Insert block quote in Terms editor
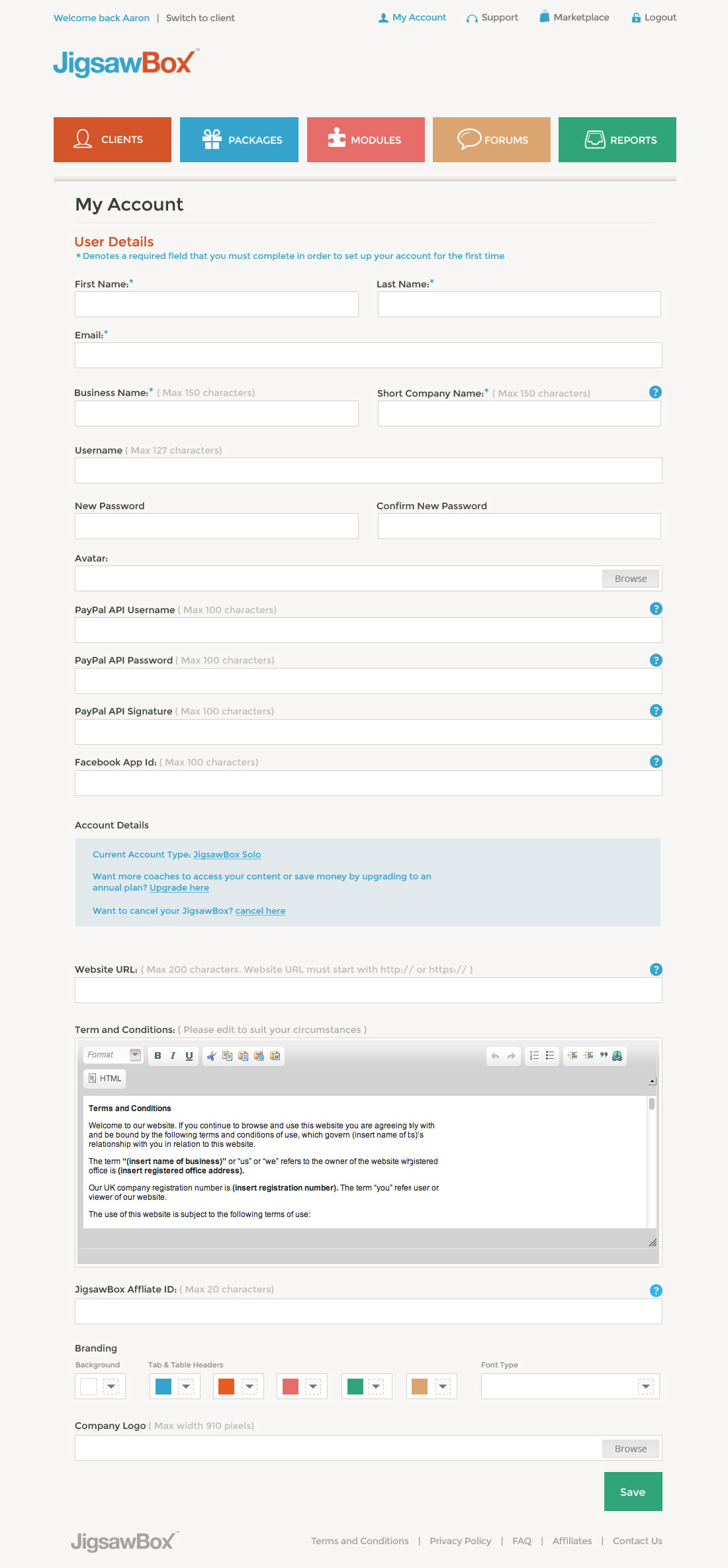 [604, 1055]
